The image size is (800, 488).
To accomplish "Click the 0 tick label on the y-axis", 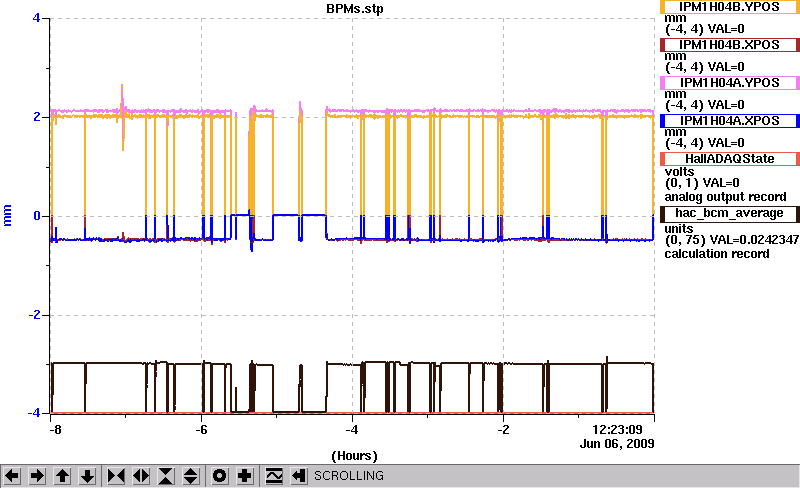I will (37, 216).
